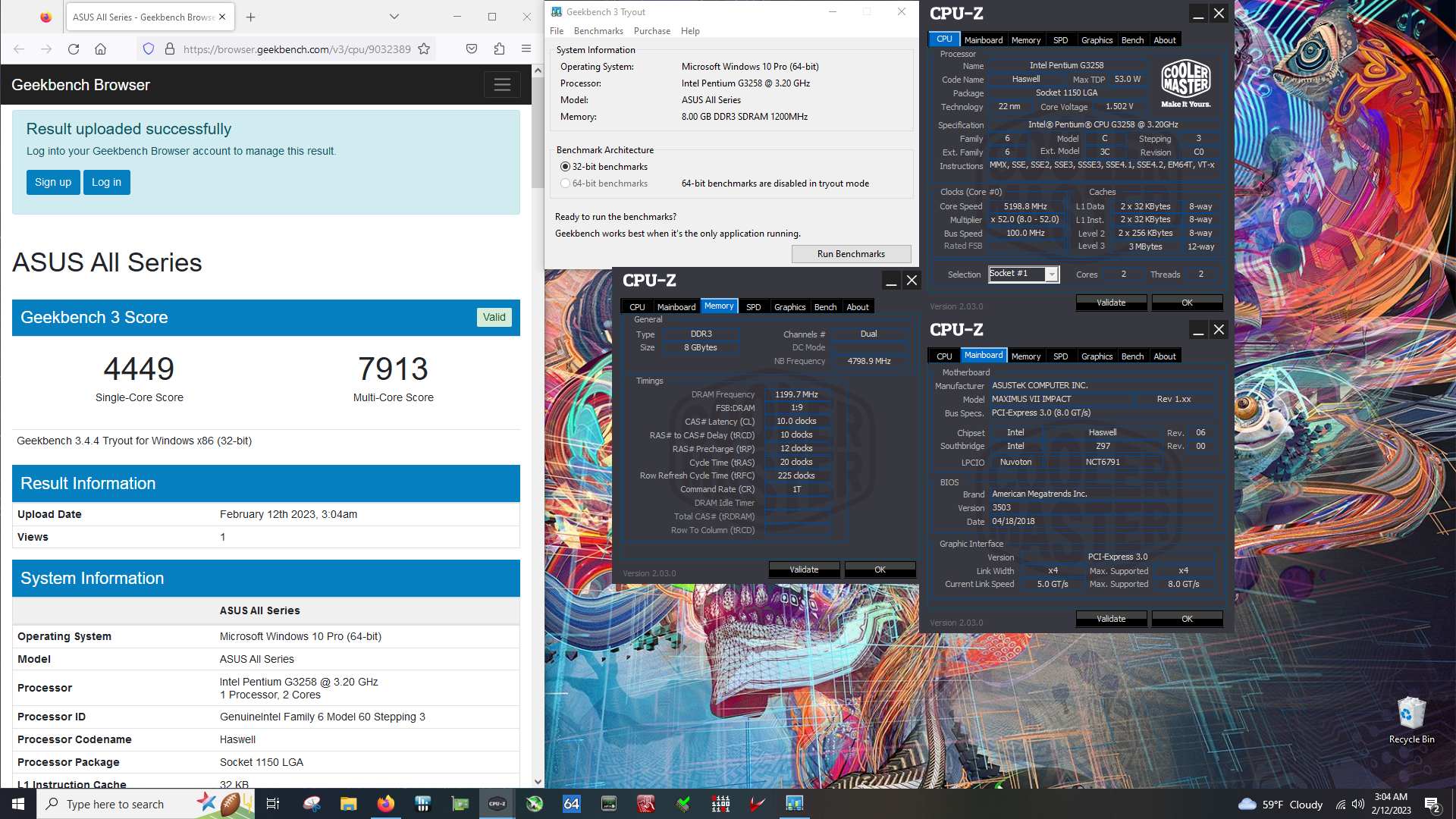
Task: Click the Firefox address bar URL
Action: [297, 49]
